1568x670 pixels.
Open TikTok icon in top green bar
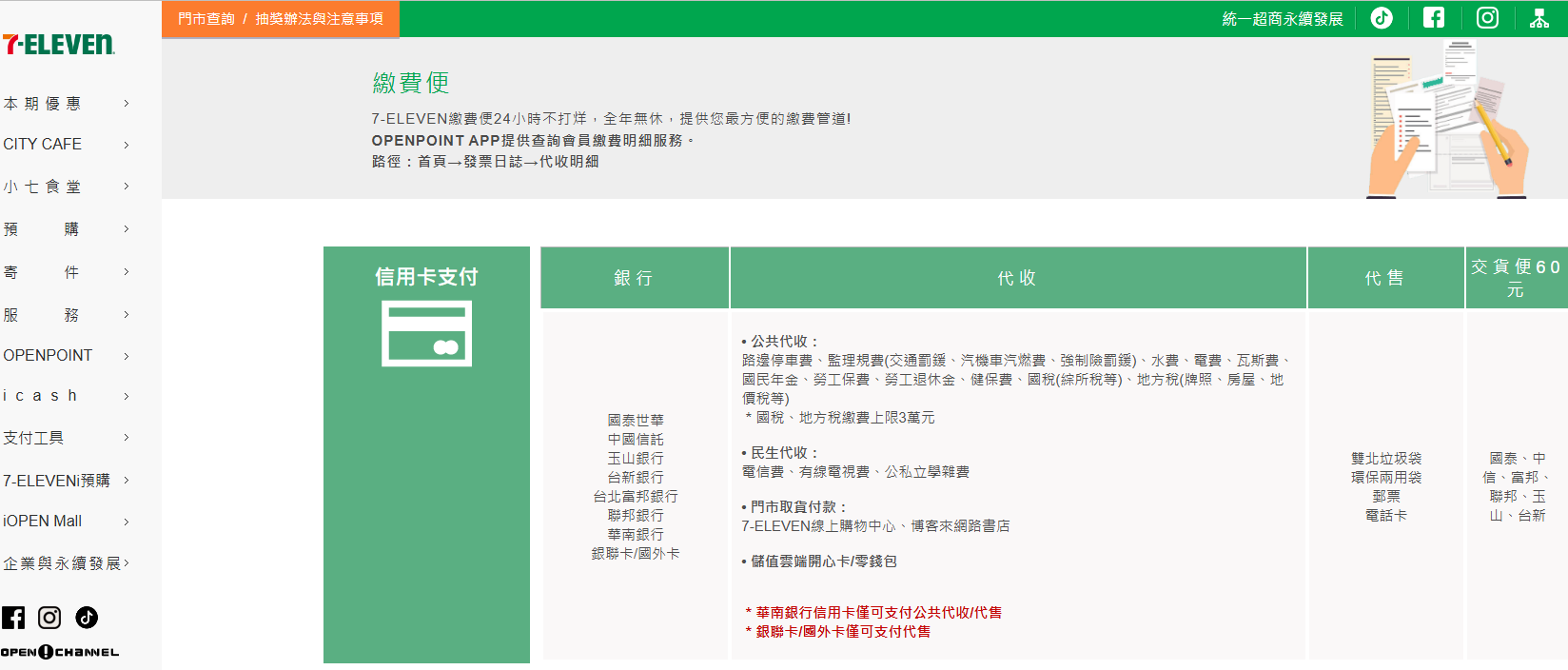coord(1382,18)
